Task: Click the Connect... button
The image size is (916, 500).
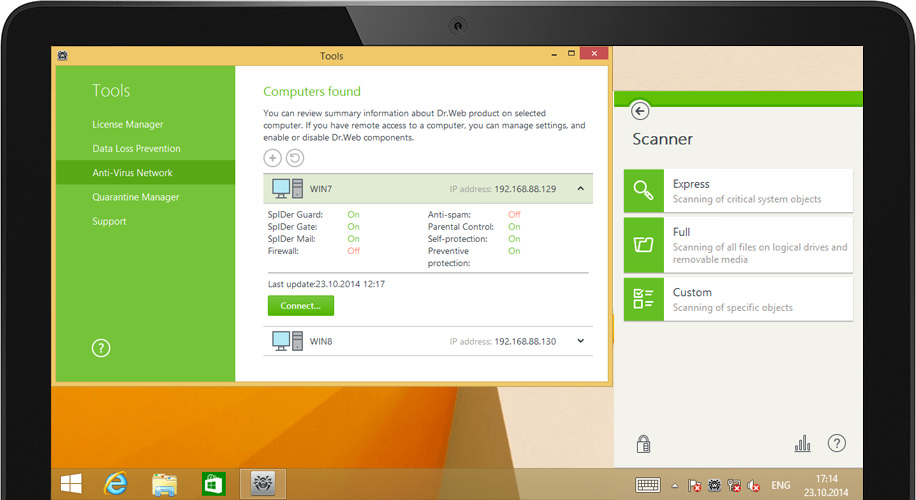Action: [301, 305]
